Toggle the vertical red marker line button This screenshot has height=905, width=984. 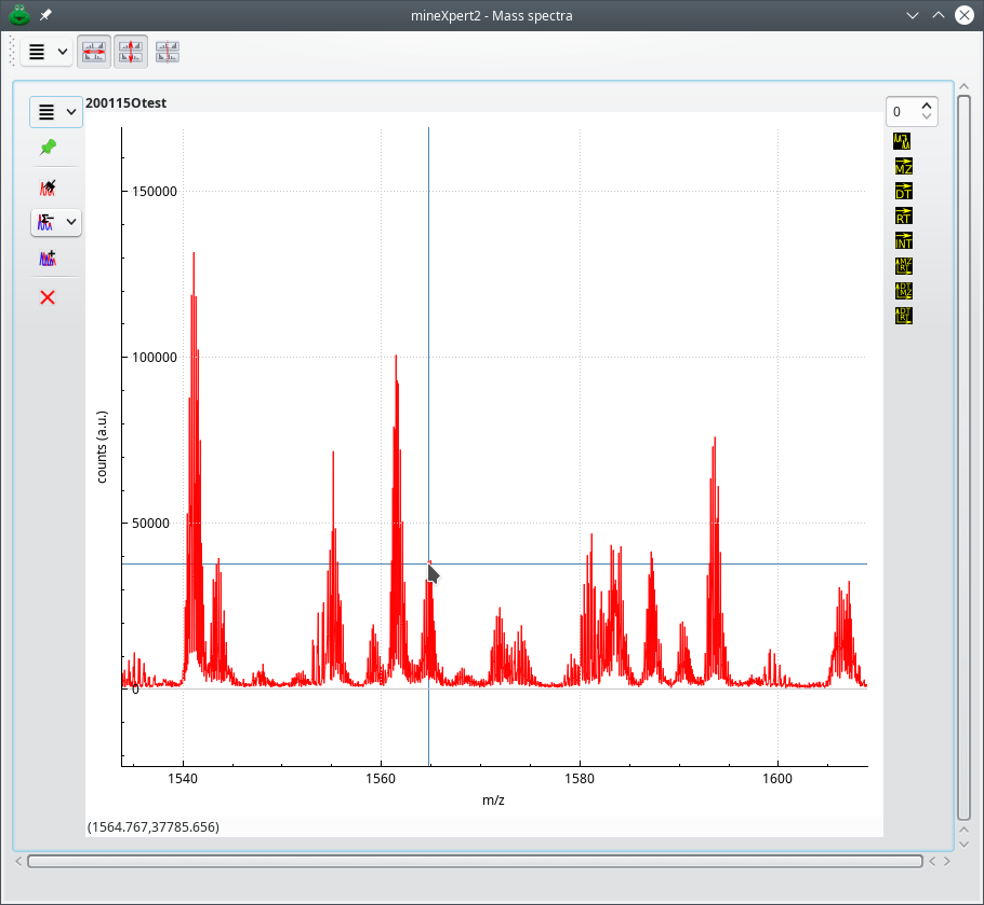coord(168,52)
